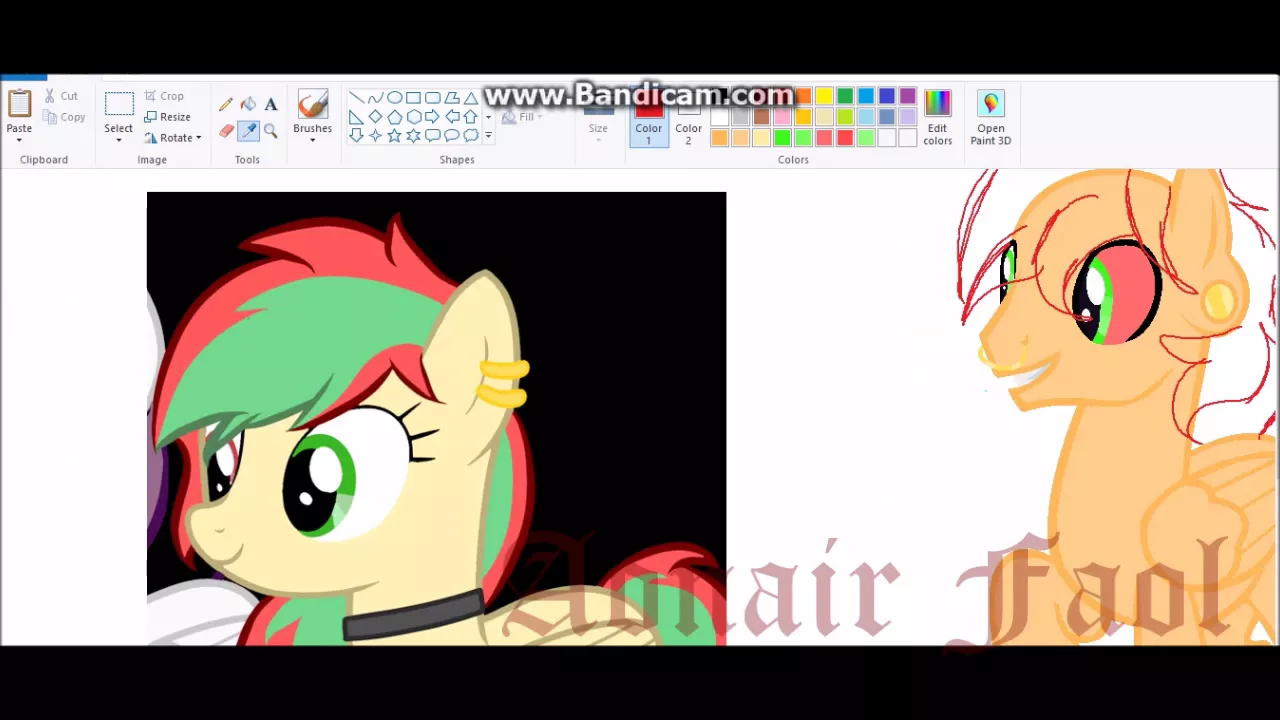
Task: Expand the Brushes dropdown arrow
Action: (313, 140)
